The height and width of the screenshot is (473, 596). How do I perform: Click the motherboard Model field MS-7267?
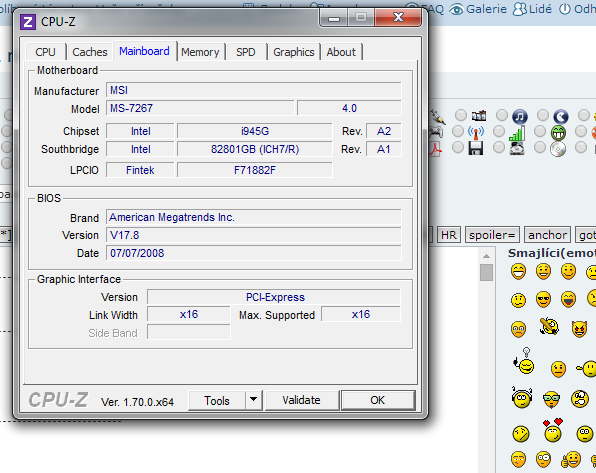200,108
